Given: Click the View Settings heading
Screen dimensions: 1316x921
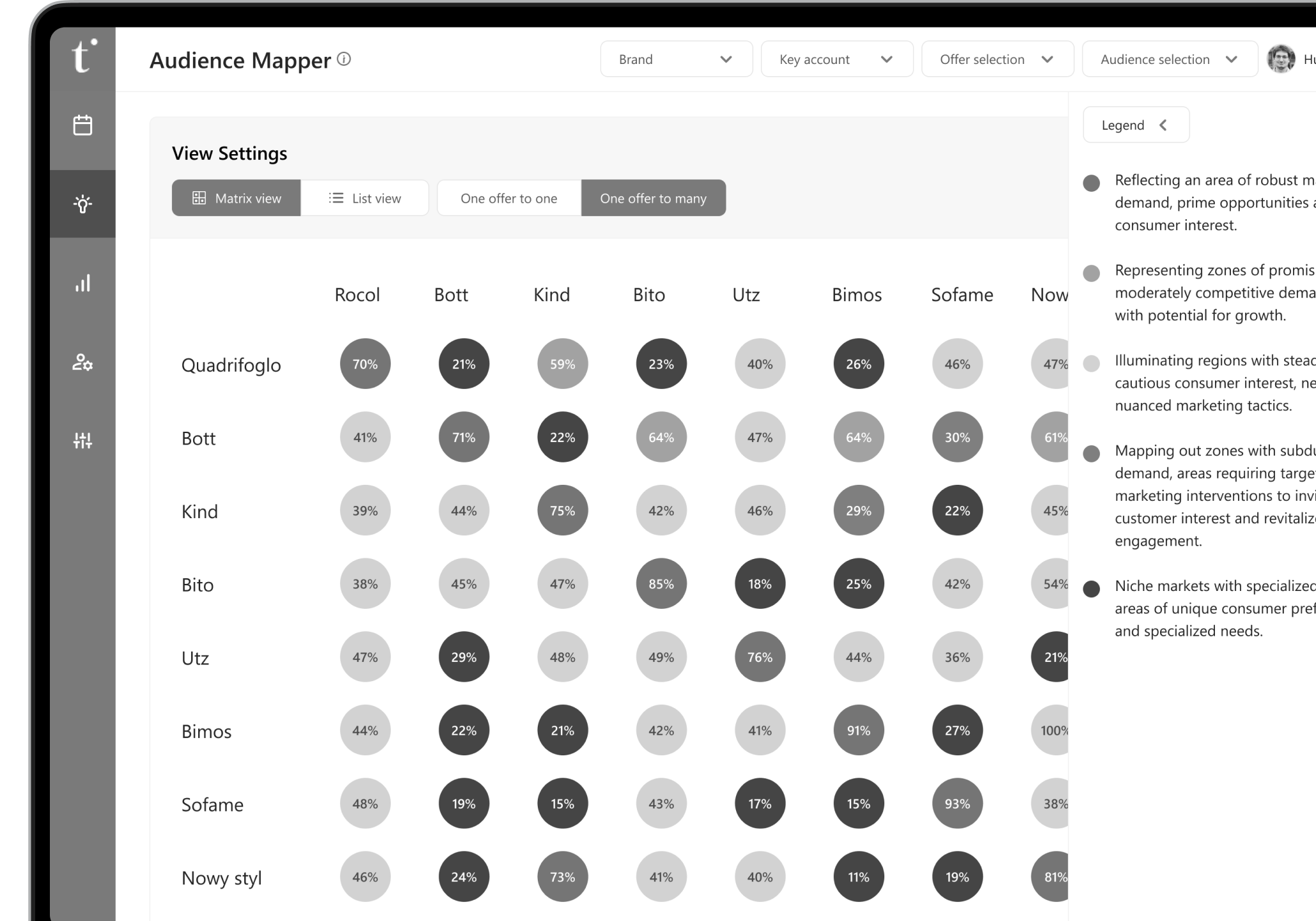Looking at the screenshot, I should (230, 153).
